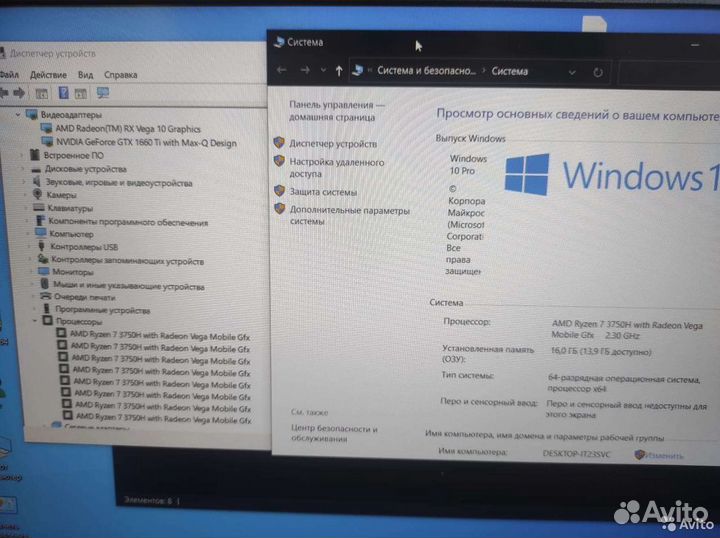Expand the Встроенное ПО node
This screenshot has width=720, height=538.
point(21,155)
